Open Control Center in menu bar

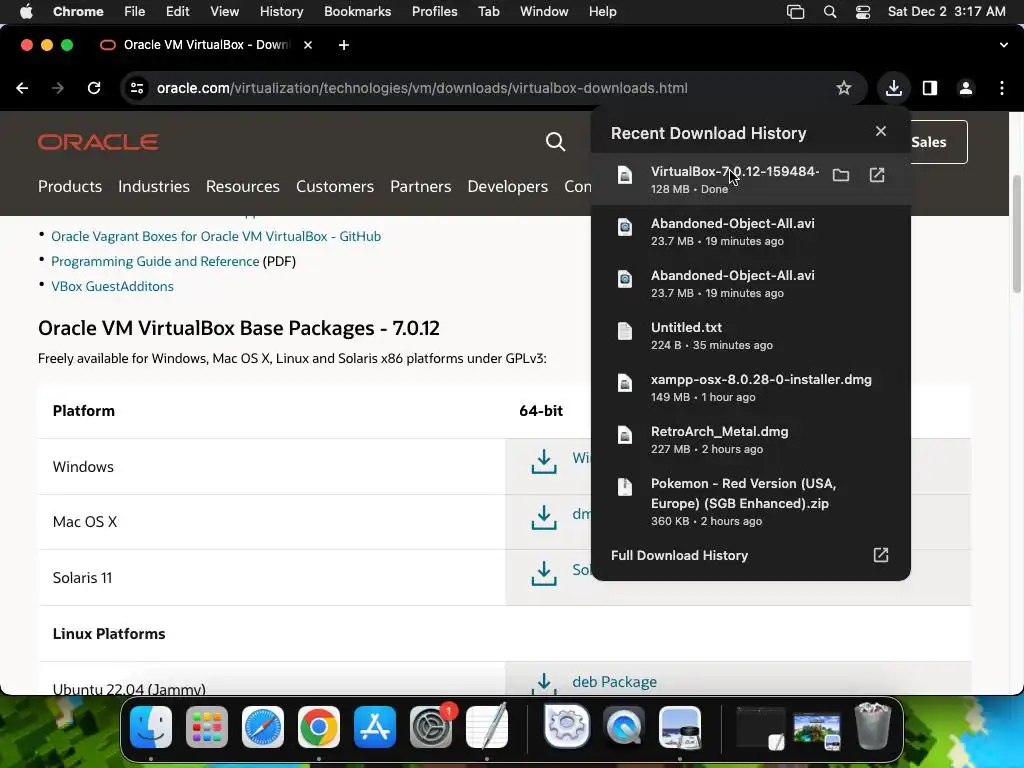point(863,12)
